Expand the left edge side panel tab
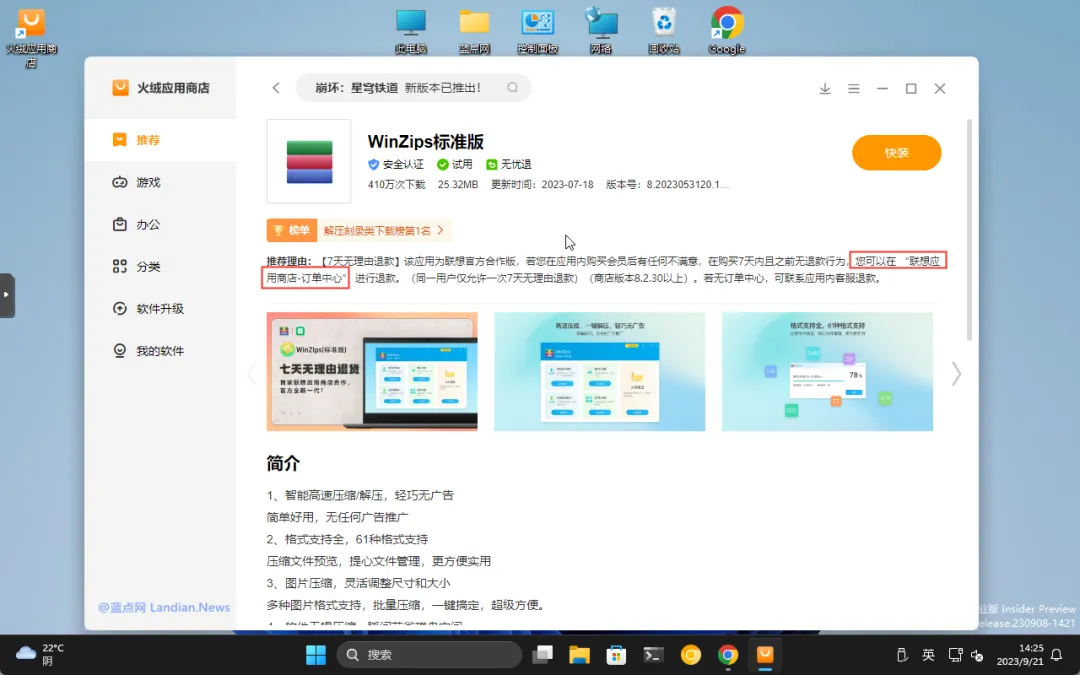This screenshot has width=1080, height=675. coord(7,295)
